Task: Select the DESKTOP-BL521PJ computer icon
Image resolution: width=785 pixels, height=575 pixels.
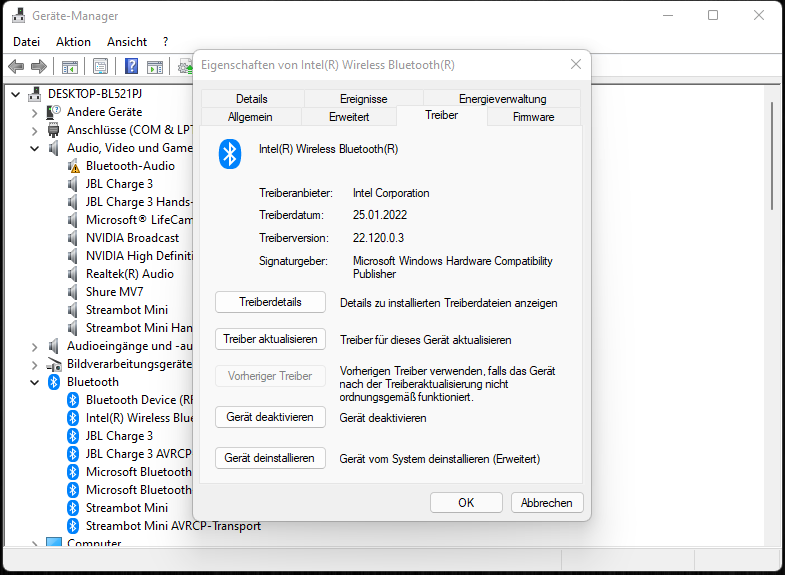Action: (x=35, y=94)
